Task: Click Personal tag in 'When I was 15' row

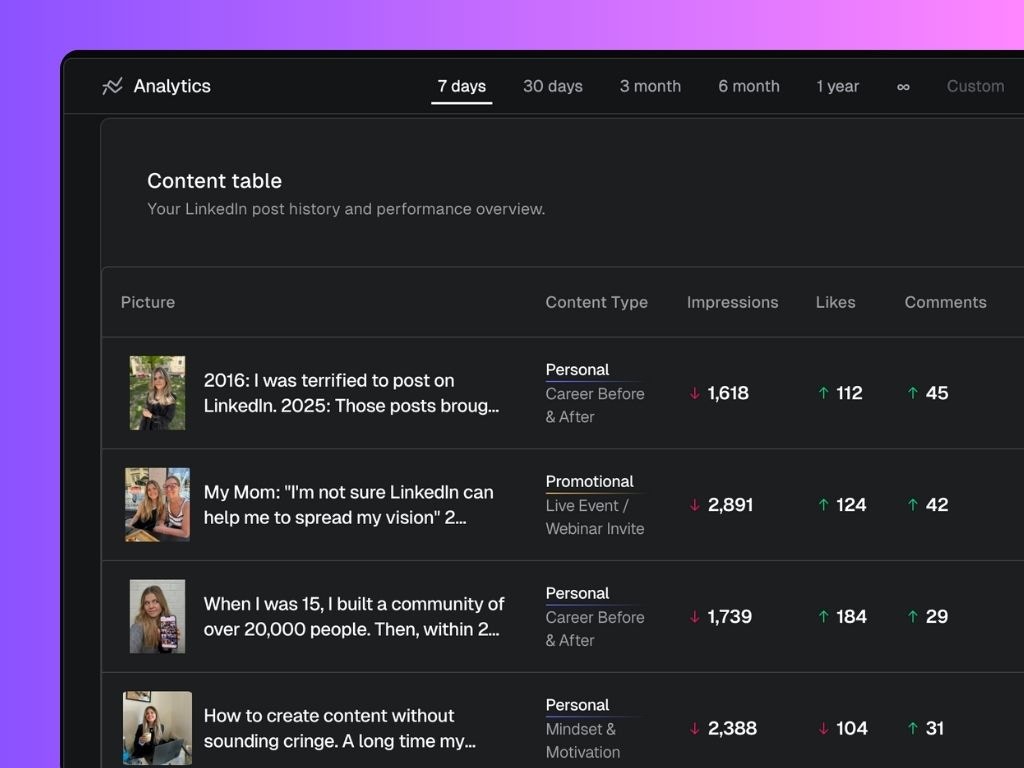Action: click(577, 593)
